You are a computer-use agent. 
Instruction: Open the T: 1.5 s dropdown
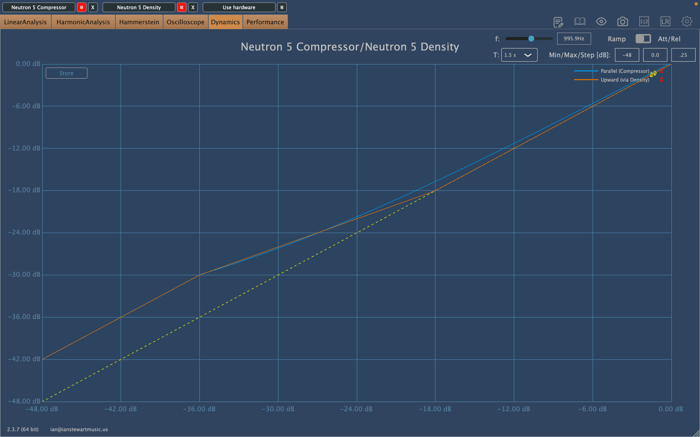point(519,55)
